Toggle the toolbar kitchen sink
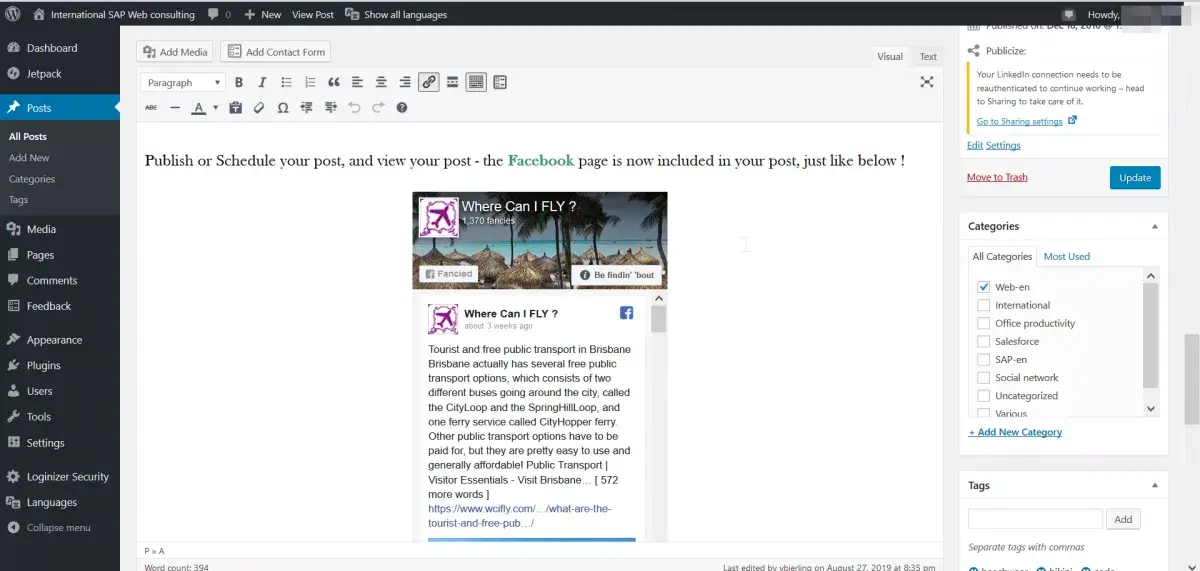This screenshot has height=571, width=1200. point(476,82)
